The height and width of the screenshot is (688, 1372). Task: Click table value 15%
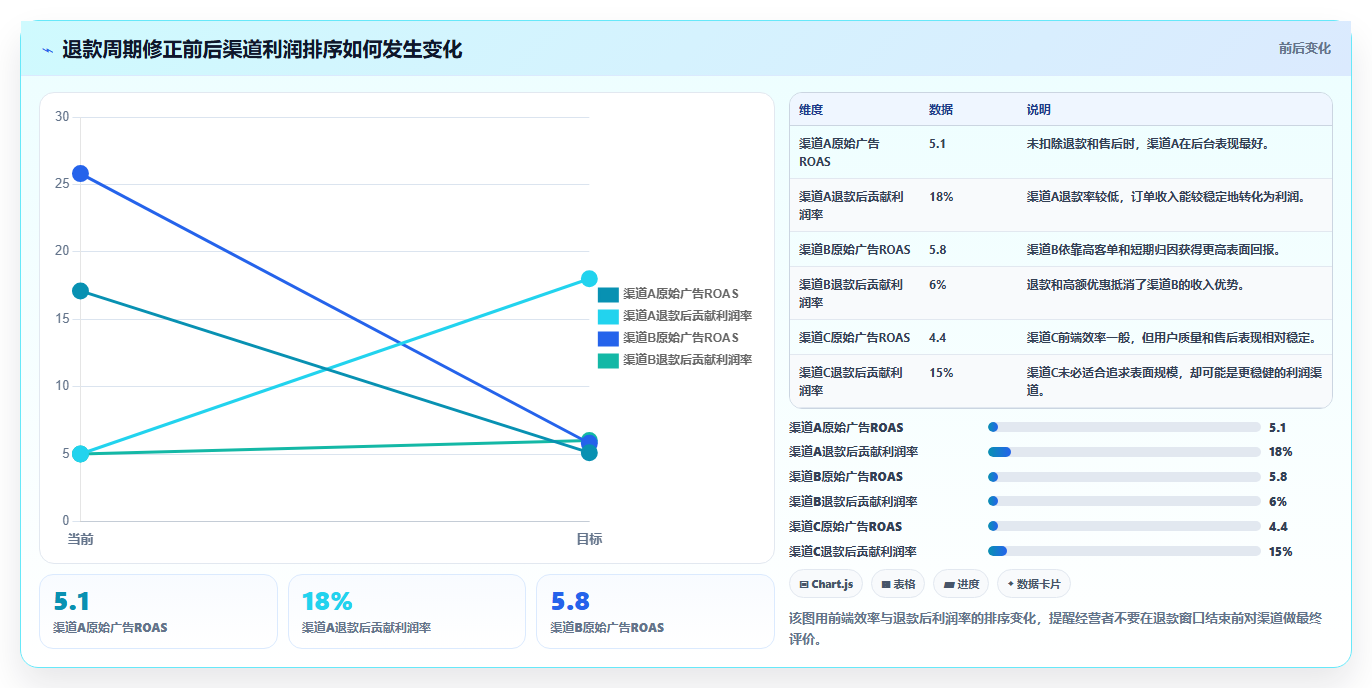941,373
